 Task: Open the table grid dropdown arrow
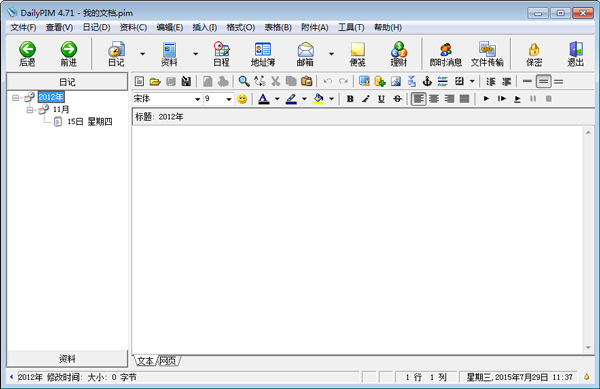coord(472,81)
